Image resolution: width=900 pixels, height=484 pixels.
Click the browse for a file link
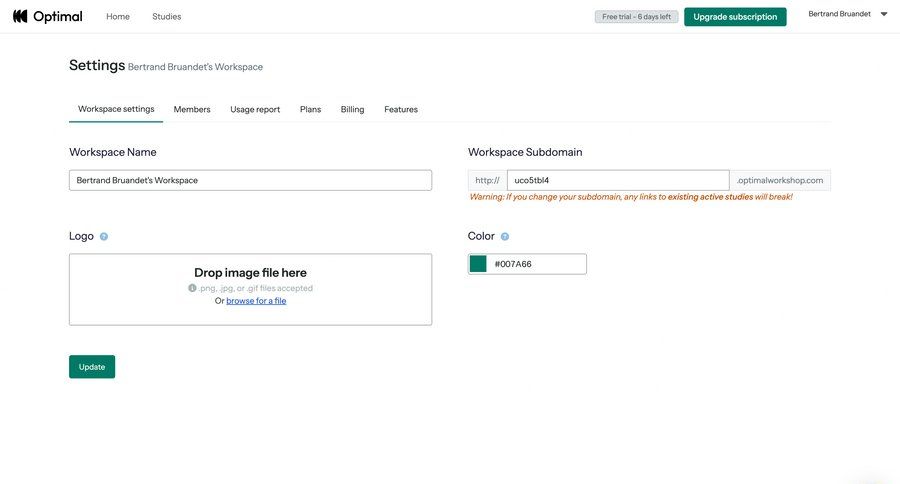pyautogui.click(x=256, y=301)
